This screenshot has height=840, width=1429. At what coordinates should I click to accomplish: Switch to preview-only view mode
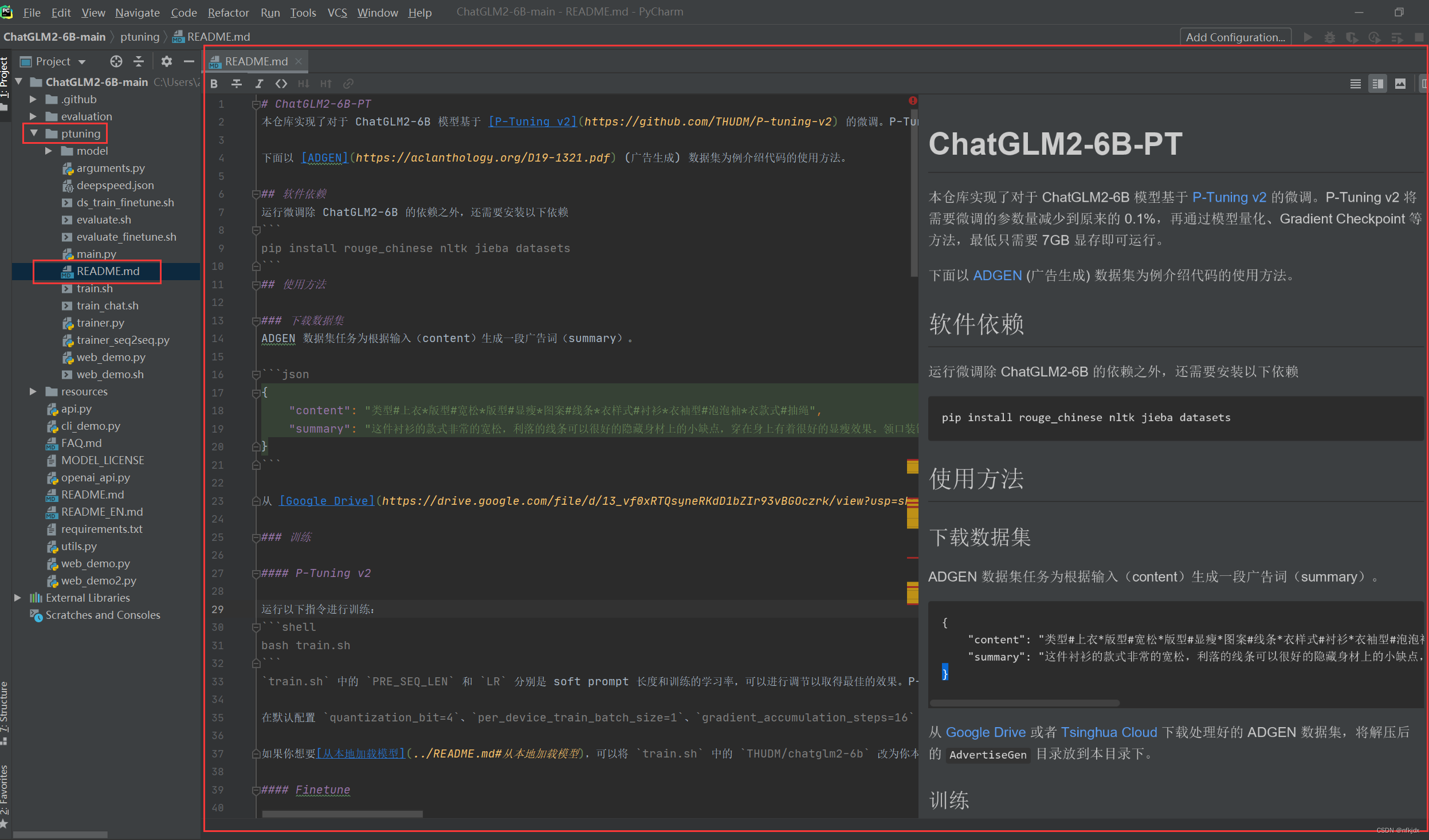click(1400, 84)
